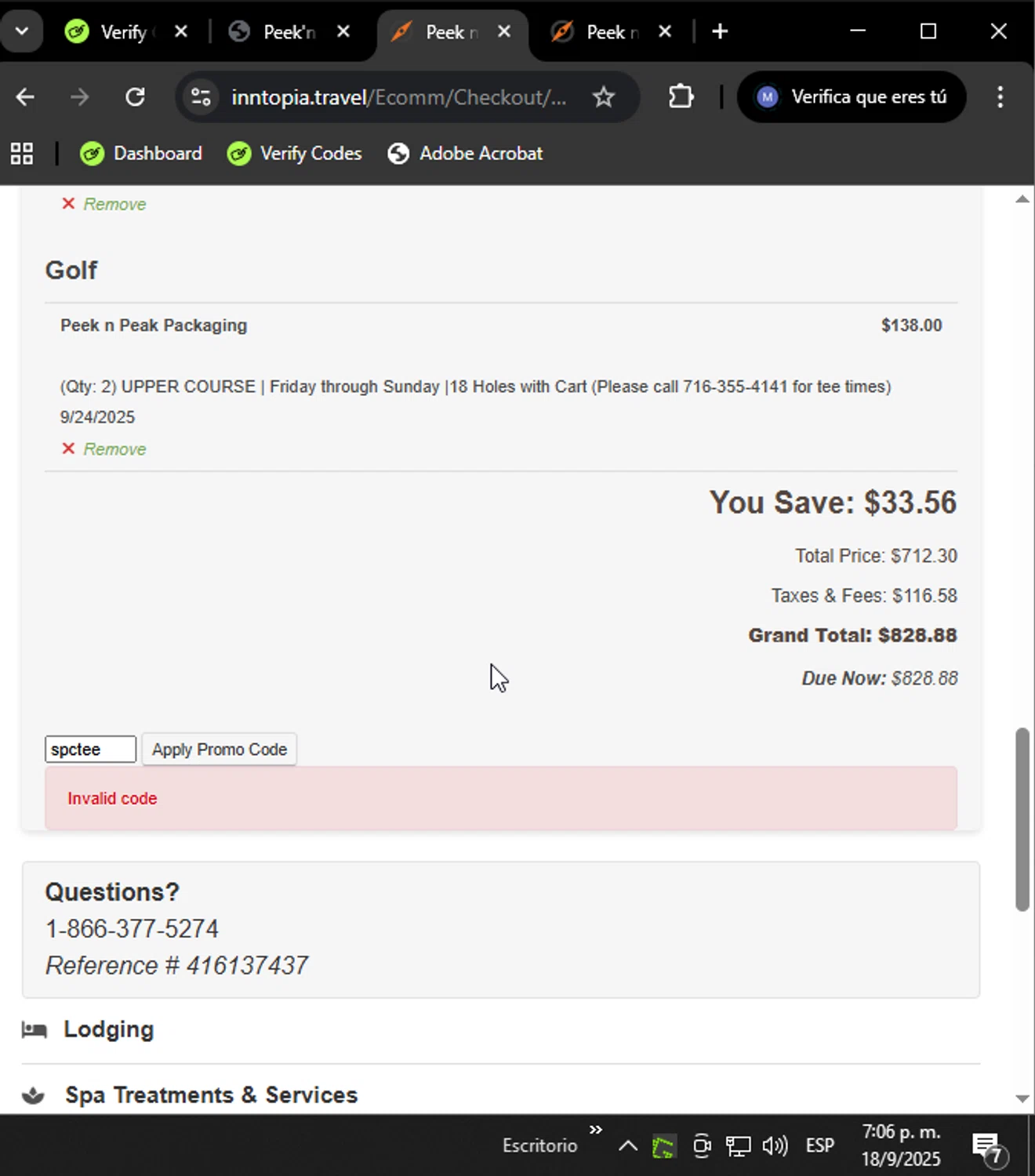Go forward to the next page
This screenshot has height=1176, width=1035.
click(79, 97)
